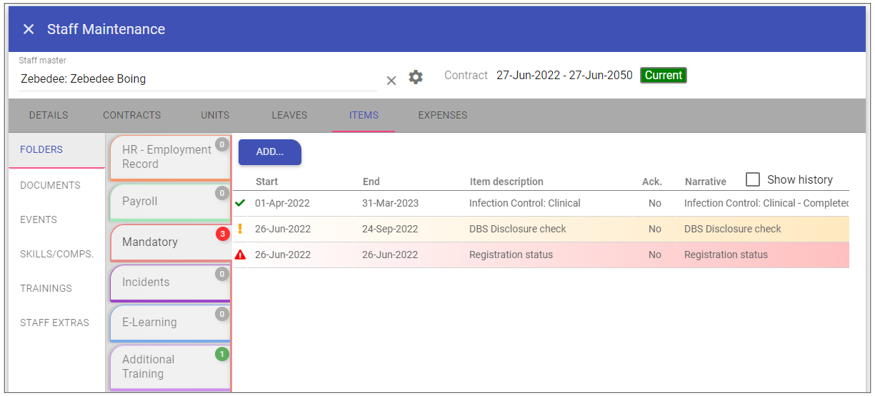875x396 pixels.
Task: Open the HR - Employment Record folder
Action: tap(170, 157)
